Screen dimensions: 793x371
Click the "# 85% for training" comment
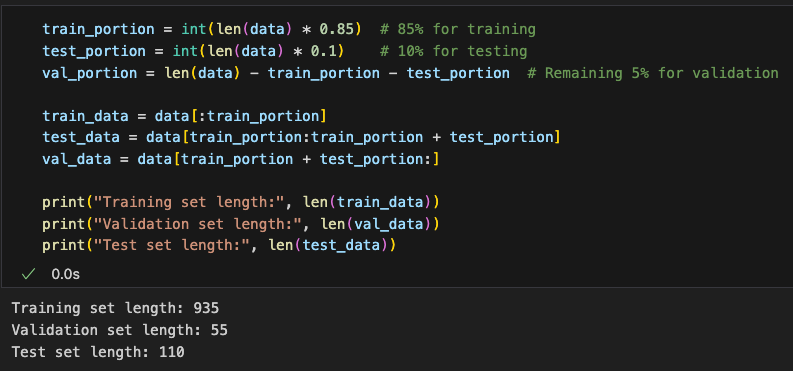458,29
